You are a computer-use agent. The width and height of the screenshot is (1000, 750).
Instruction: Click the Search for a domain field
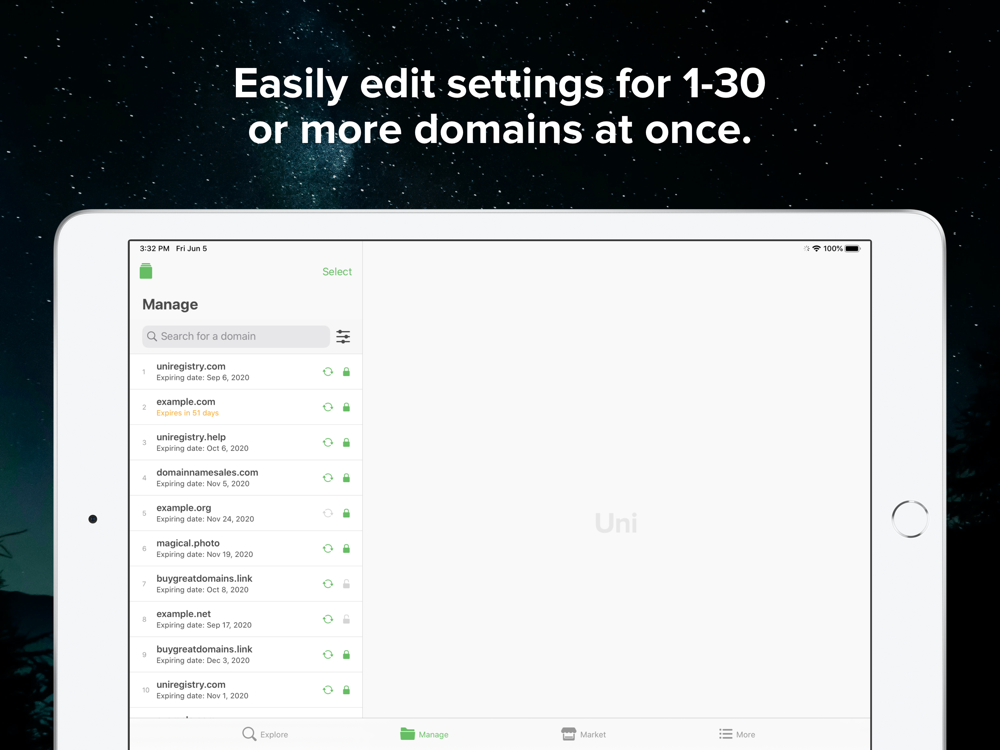(236, 336)
